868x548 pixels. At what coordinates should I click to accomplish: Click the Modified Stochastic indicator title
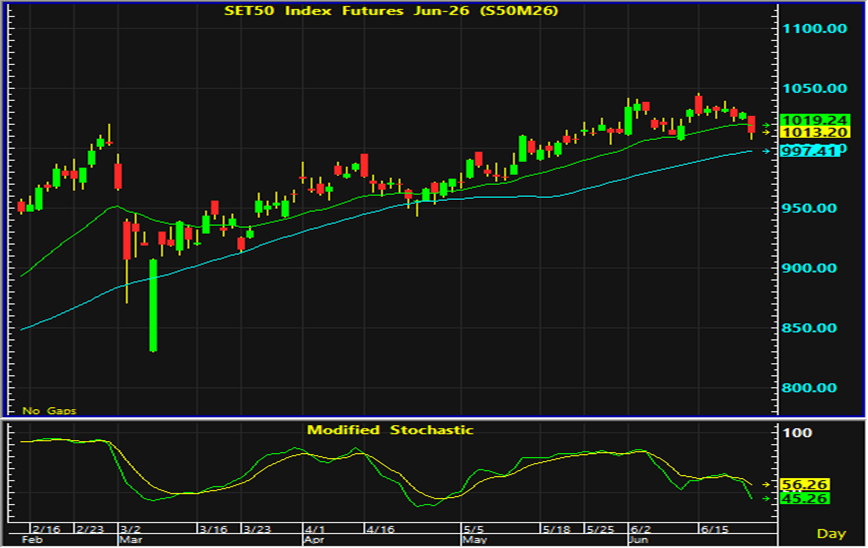tap(390, 430)
